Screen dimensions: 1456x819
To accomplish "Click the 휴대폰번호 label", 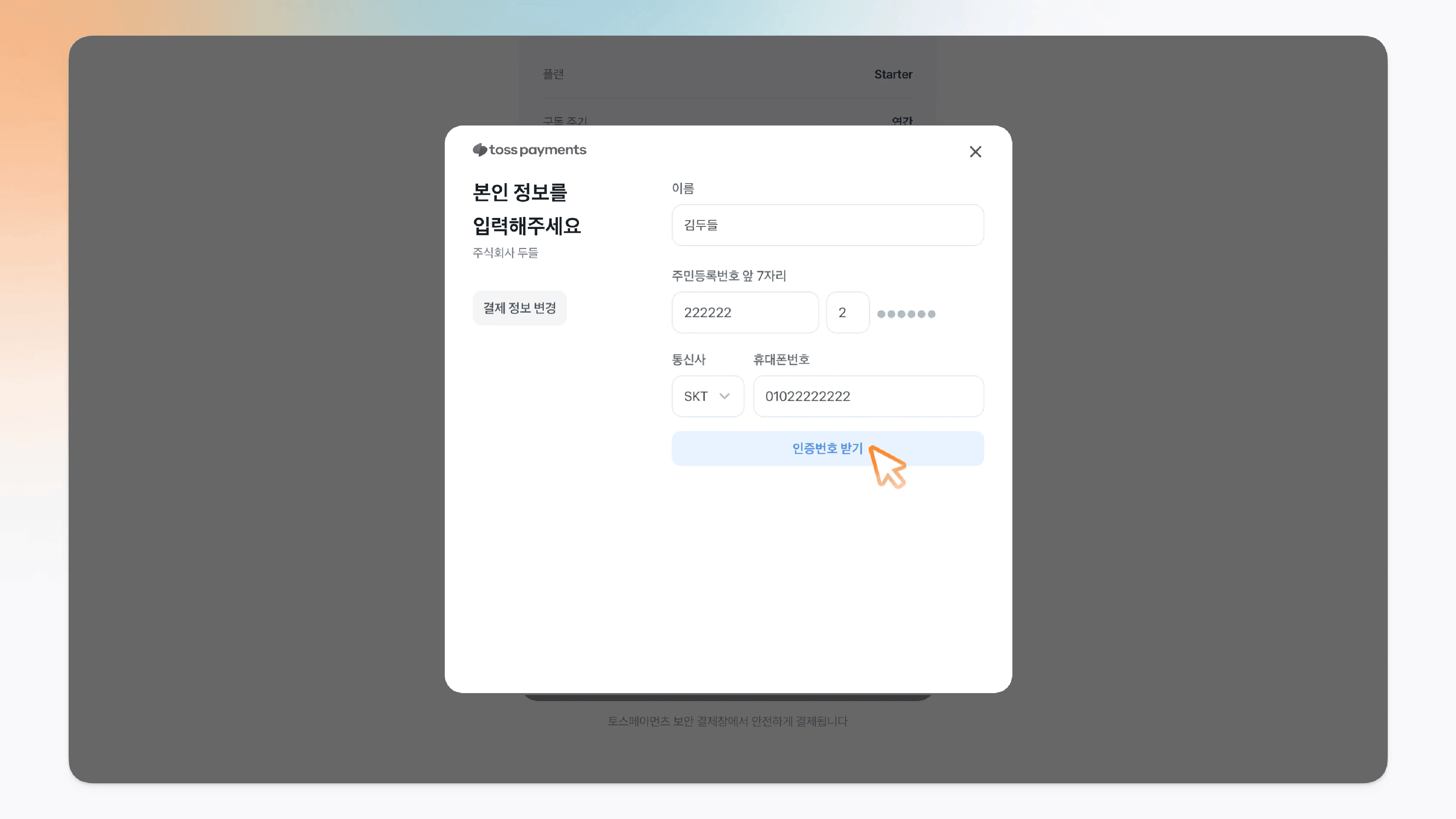I will tap(781, 359).
